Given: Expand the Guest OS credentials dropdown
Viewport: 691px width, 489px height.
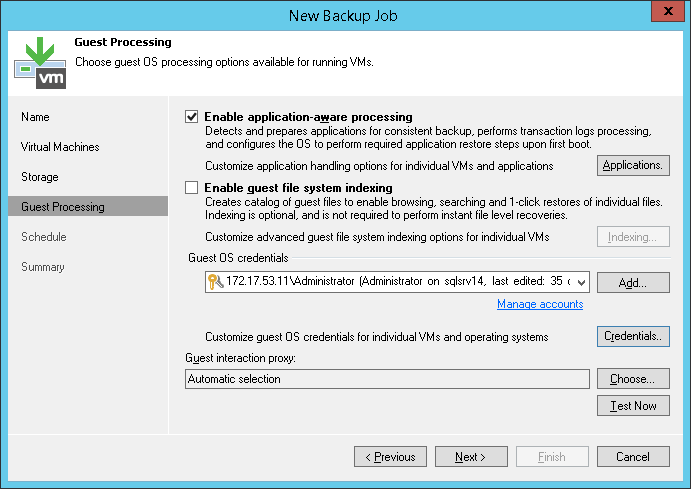Looking at the screenshot, I should pyautogui.click(x=582, y=282).
